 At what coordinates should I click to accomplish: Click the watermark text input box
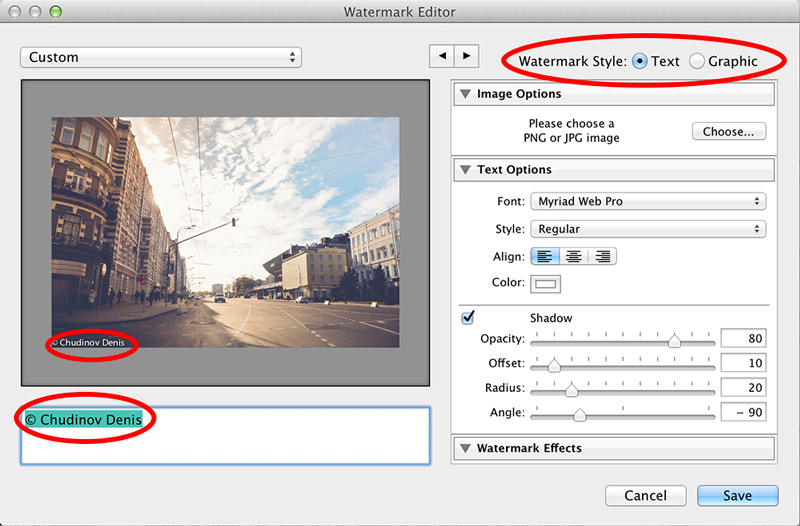pos(225,436)
